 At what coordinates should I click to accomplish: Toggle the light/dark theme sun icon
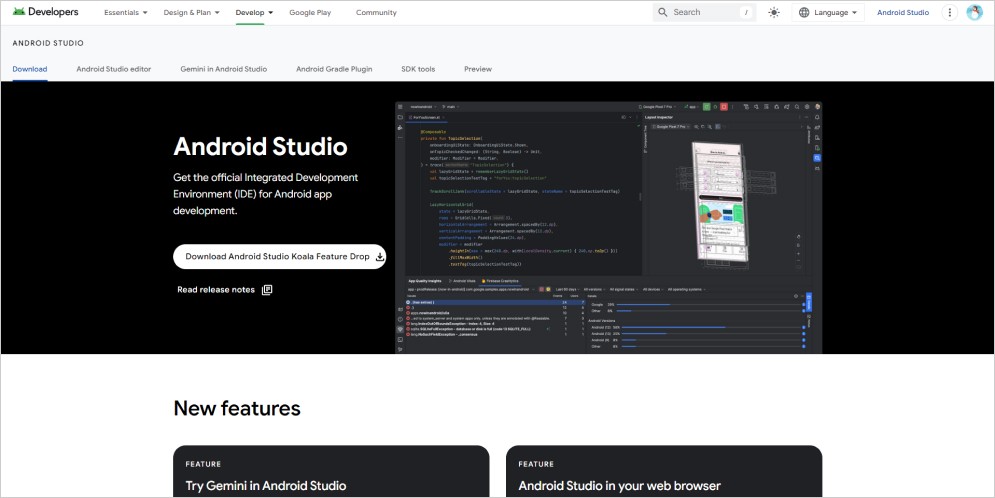click(774, 12)
